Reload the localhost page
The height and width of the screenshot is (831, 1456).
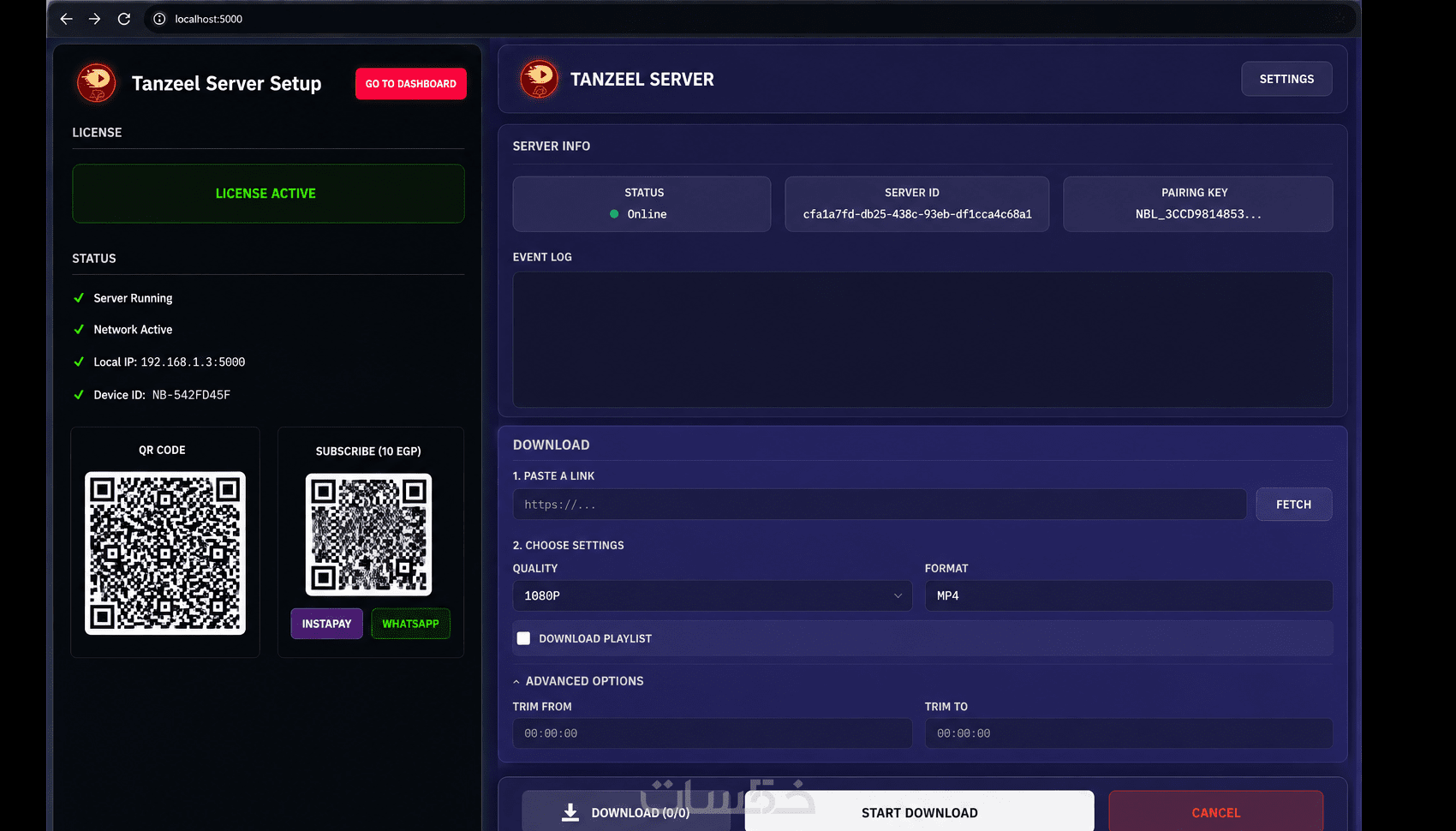point(124,19)
